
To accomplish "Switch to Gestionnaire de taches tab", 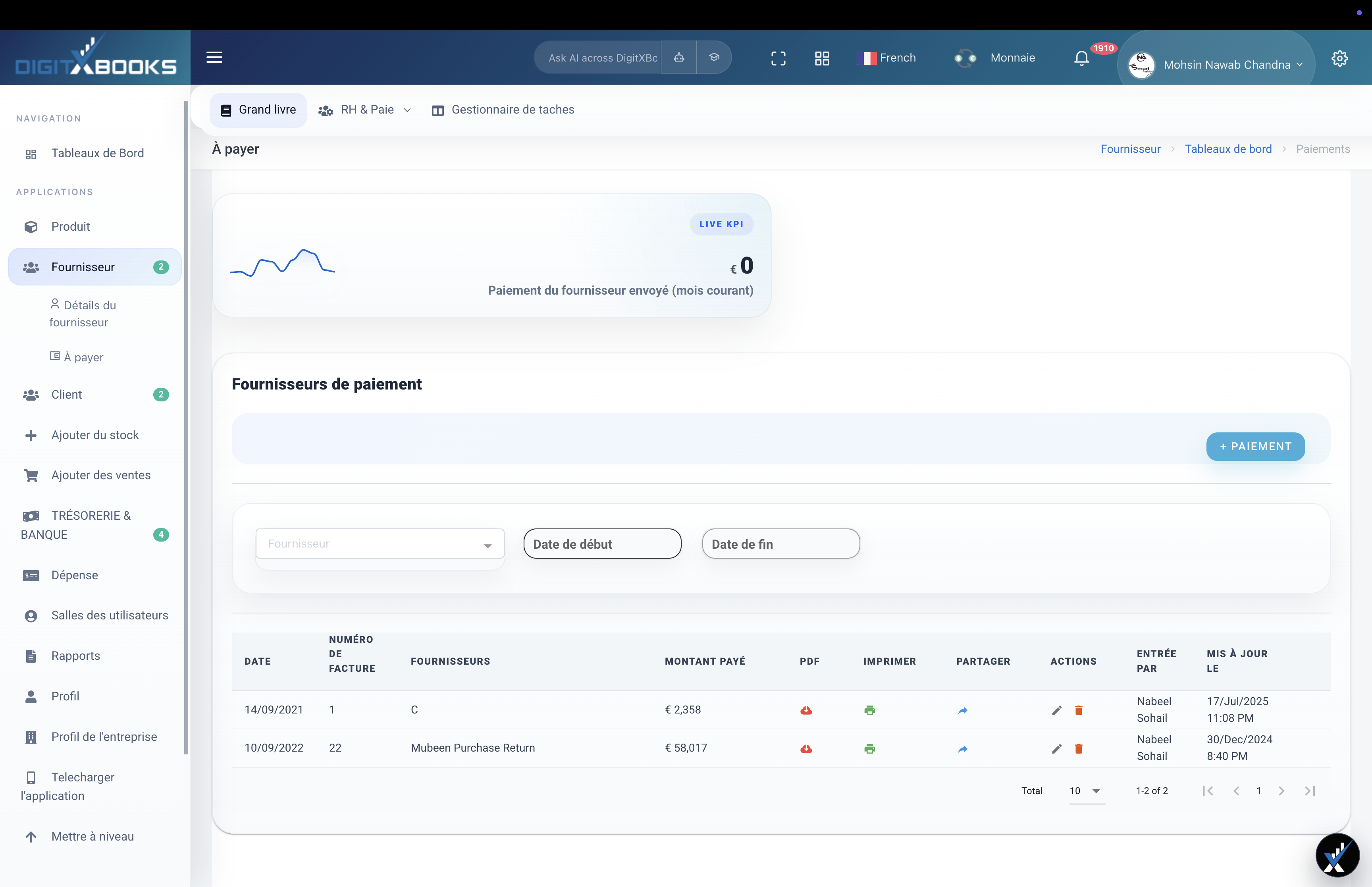I will coord(512,110).
